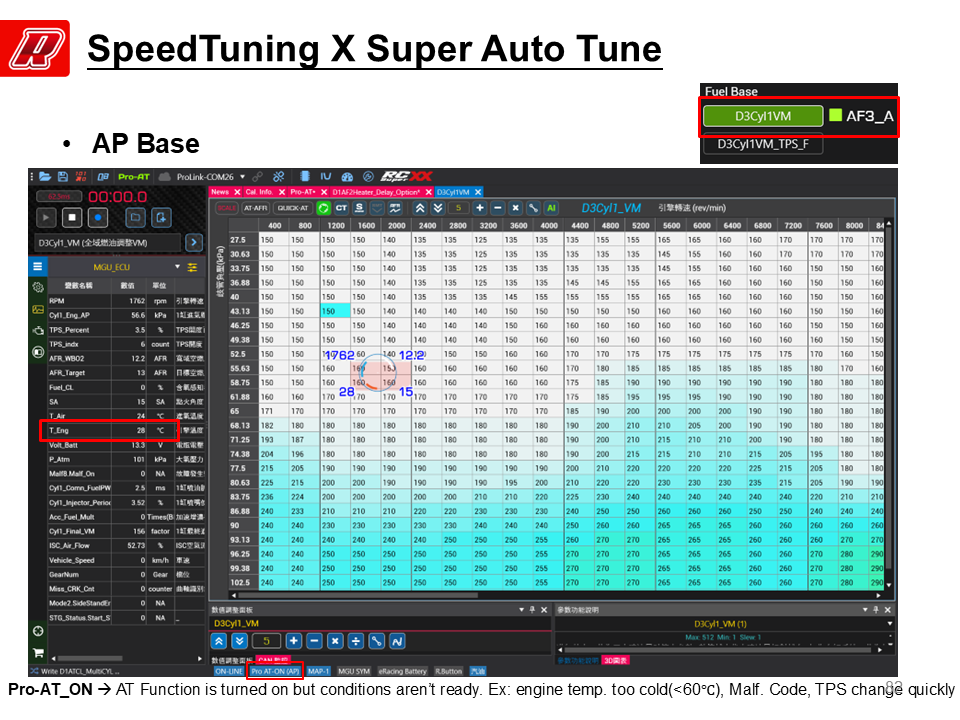Viewport: 960px width, 720px height.
Task: Open a file with the folder icon
Action: point(45,176)
